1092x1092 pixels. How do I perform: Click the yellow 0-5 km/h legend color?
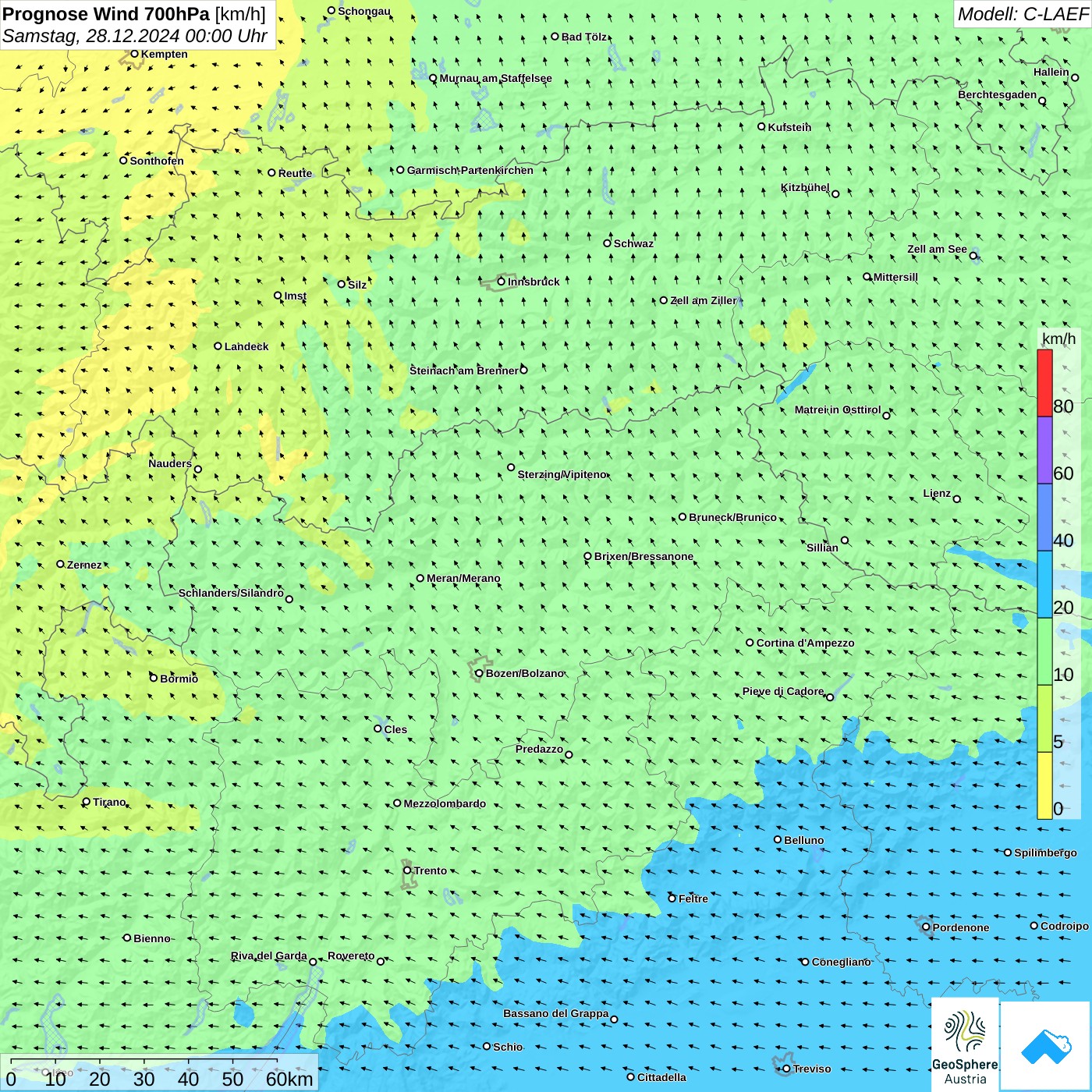(x=1044, y=785)
